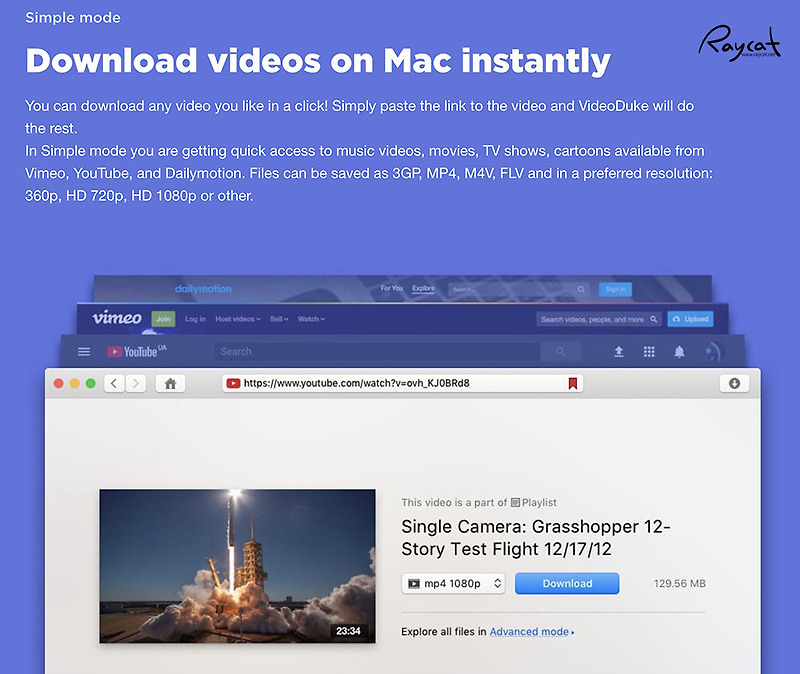Go to the home page icon
This screenshot has height=674, width=800.
pyautogui.click(x=170, y=383)
